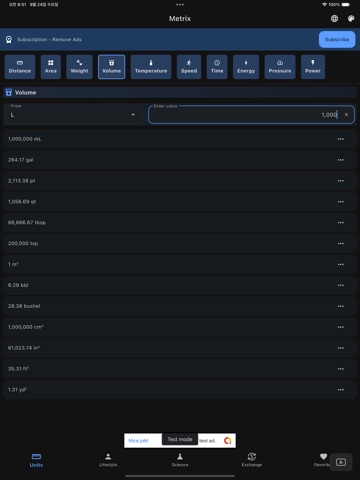Screen dimensions: 360x480
Task: Select the Temperature category
Action: [151, 67]
